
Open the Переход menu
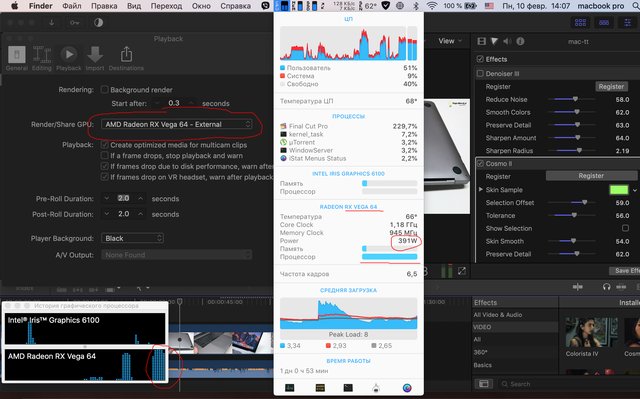pyautogui.click(x=166, y=6)
